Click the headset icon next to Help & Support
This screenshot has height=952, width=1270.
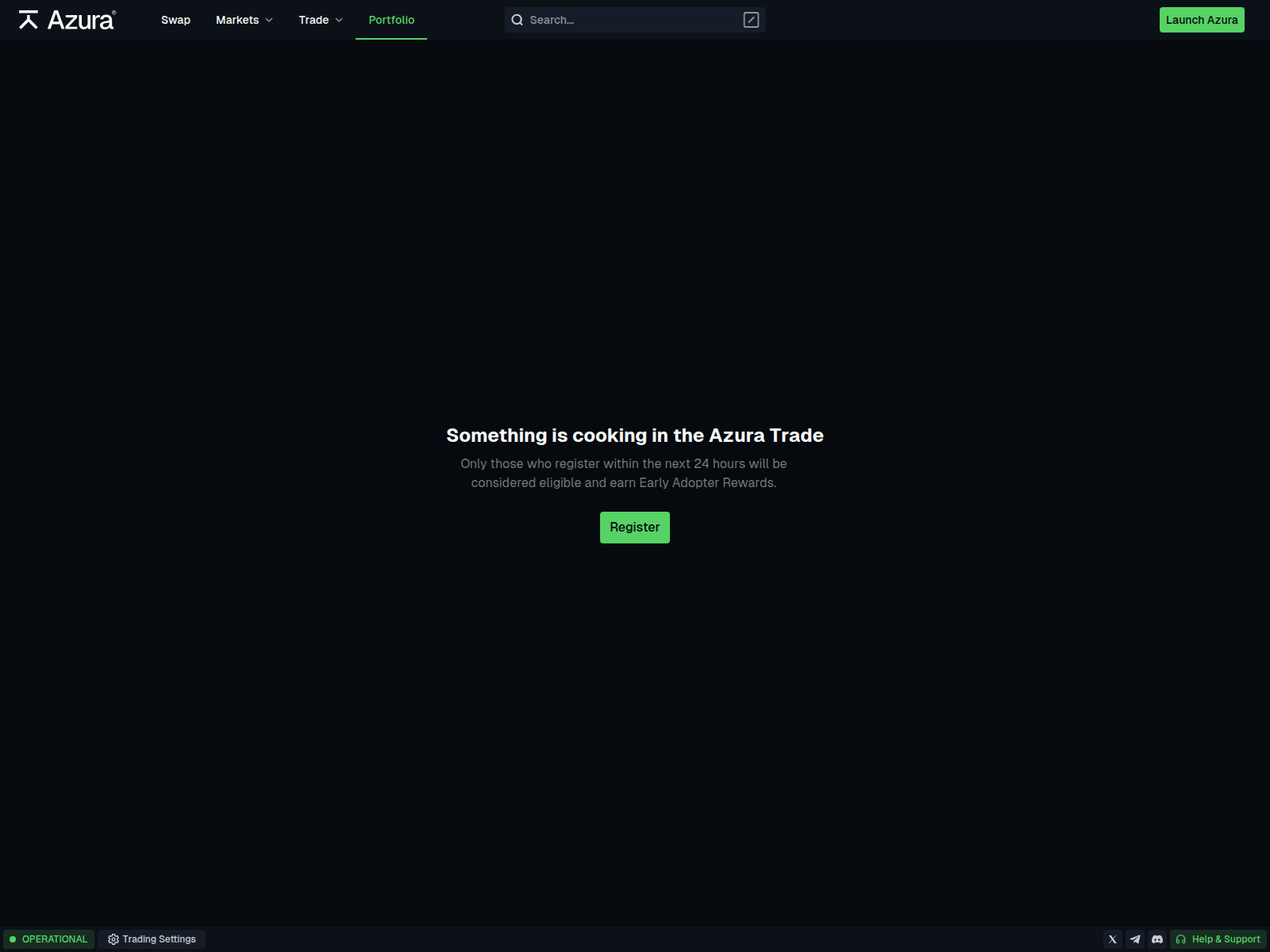click(1182, 939)
